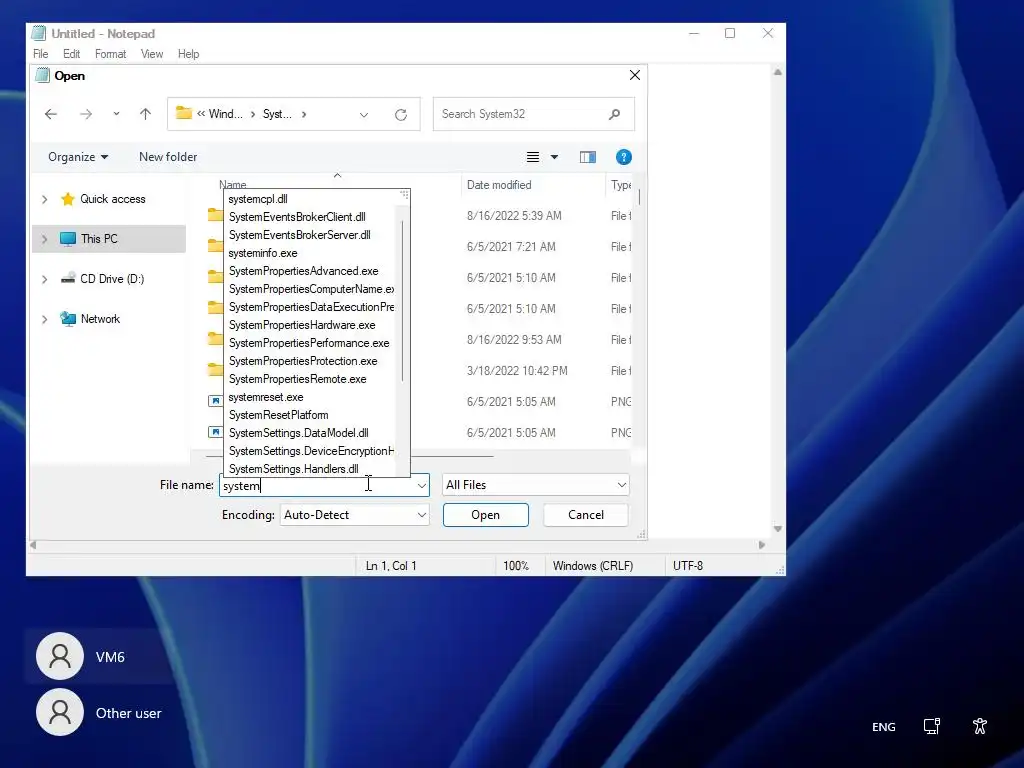Screen dimensions: 1024x768
Task: Open Notepad View menu
Action: point(152,54)
